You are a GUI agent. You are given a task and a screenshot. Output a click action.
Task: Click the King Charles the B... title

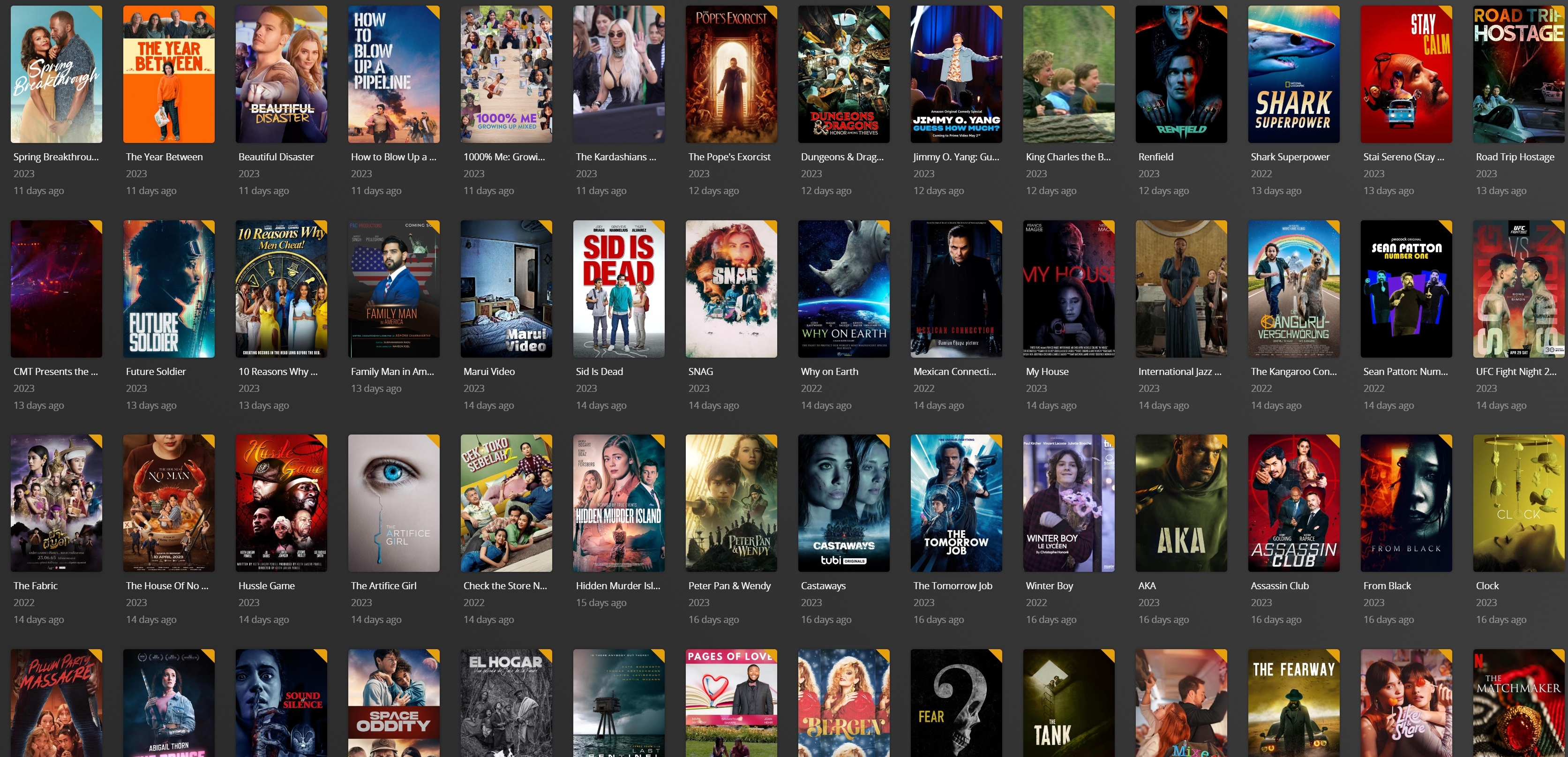click(1068, 157)
